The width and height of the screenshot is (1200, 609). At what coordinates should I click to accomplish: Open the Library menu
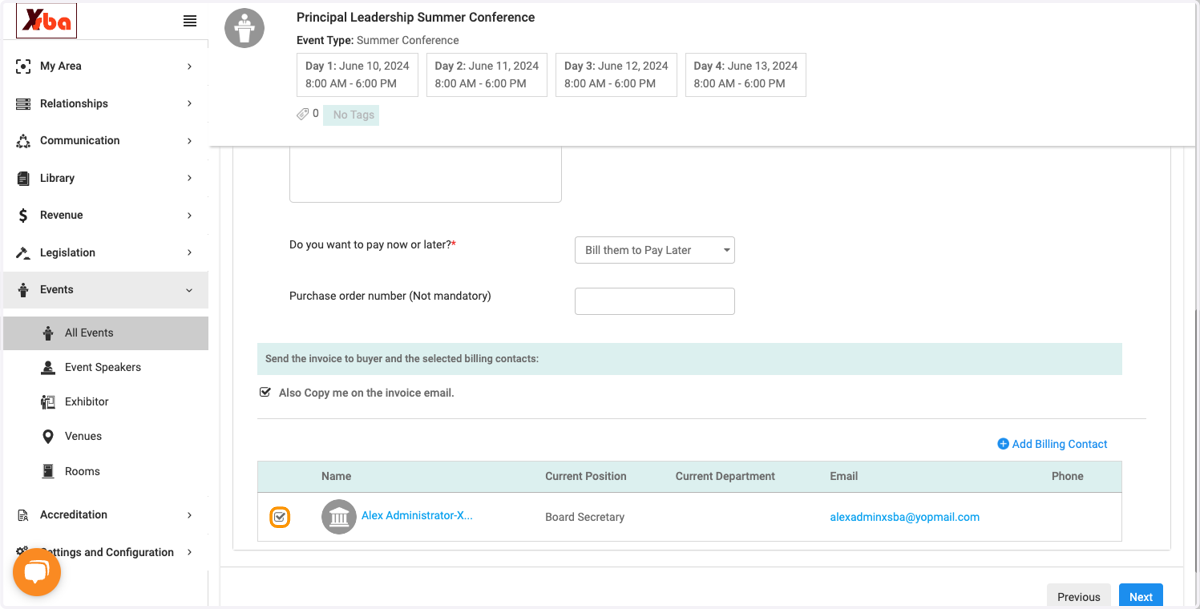pyautogui.click(x=105, y=178)
